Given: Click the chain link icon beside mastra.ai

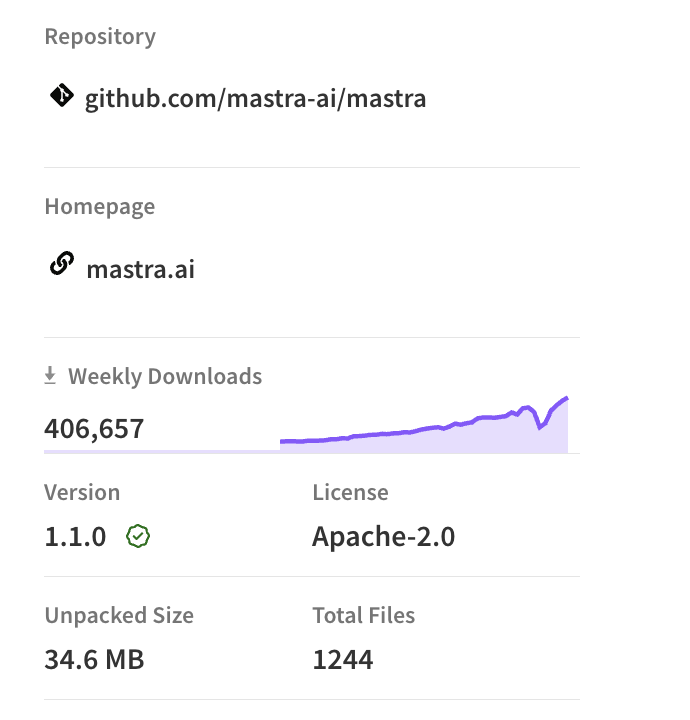Looking at the screenshot, I should [x=62, y=264].
